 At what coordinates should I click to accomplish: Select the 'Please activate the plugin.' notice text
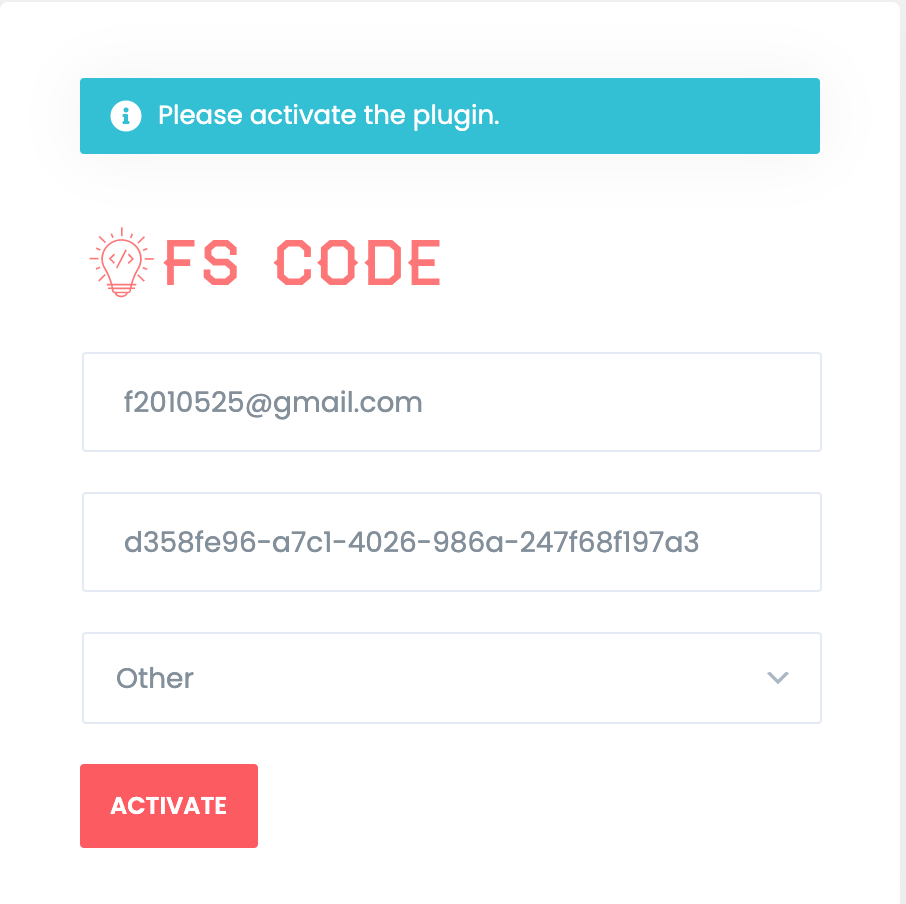(329, 116)
